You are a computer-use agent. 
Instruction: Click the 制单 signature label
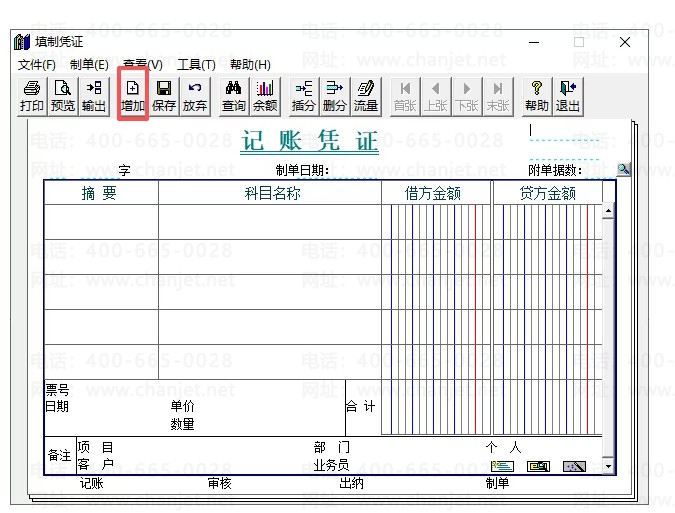[x=498, y=483]
